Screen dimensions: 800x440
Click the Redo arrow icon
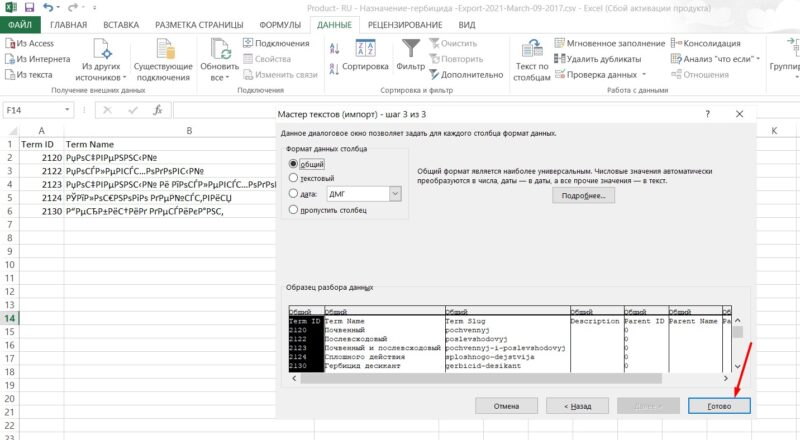(x=73, y=7)
